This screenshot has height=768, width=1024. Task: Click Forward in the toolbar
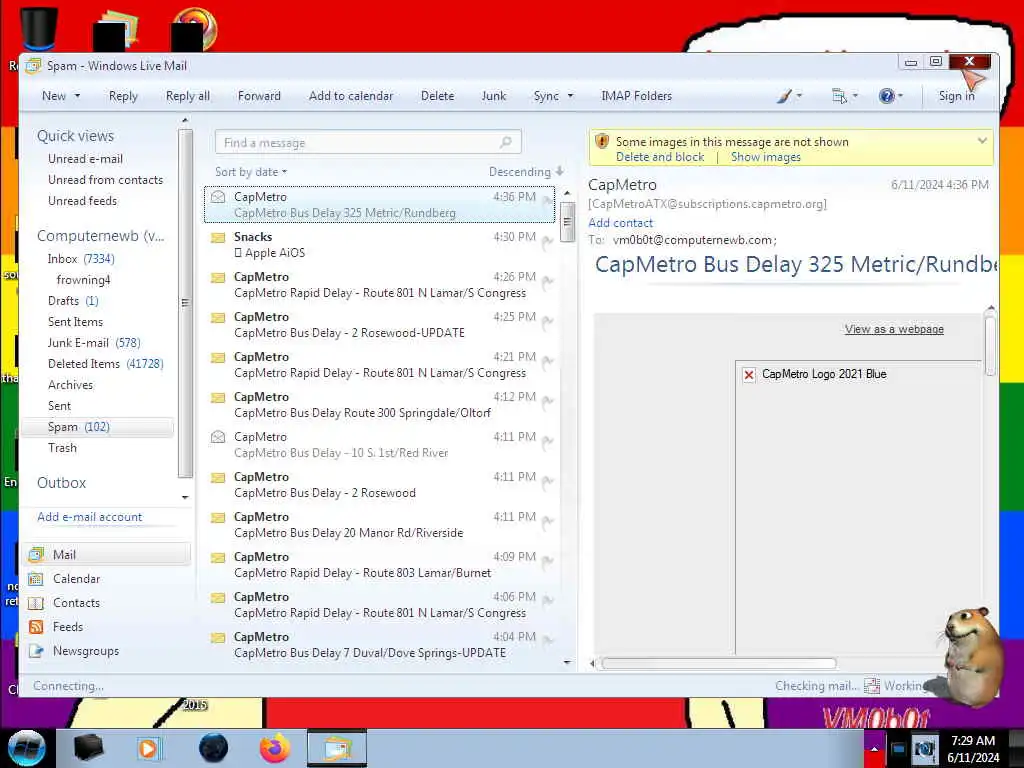259,96
